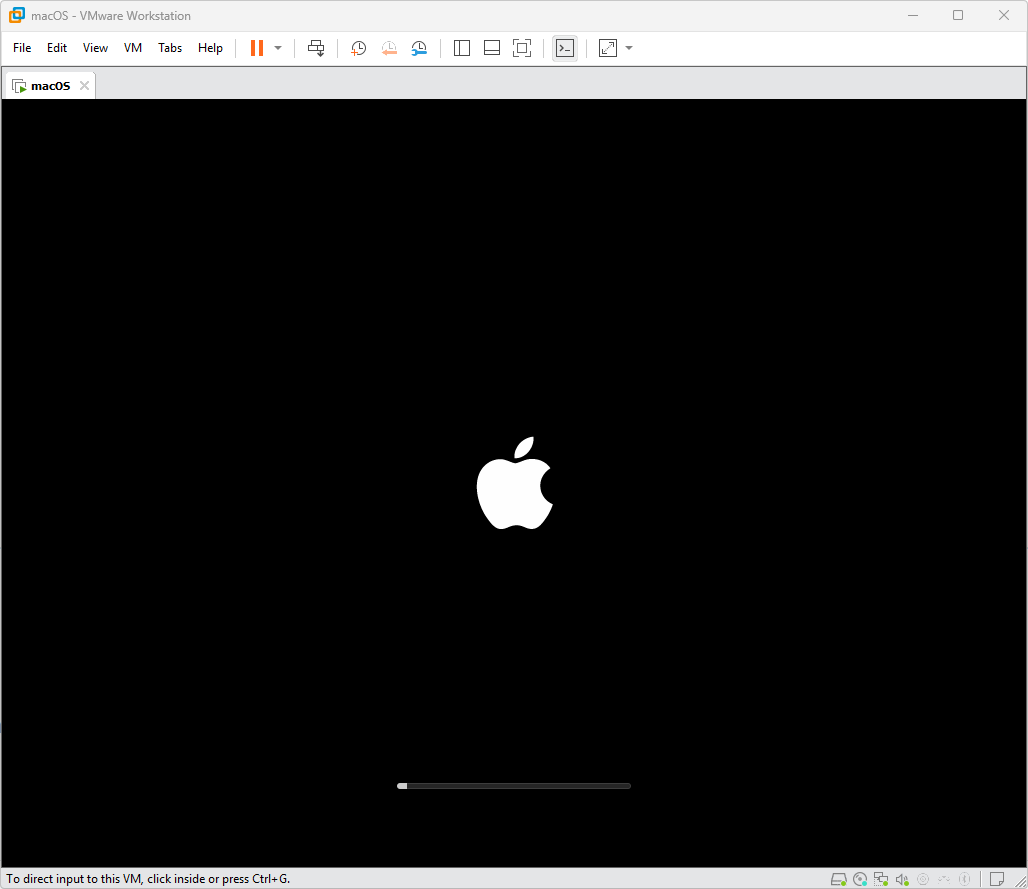Open the View menu
The height and width of the screenshot is (889, 1028).
click(95, 48)
